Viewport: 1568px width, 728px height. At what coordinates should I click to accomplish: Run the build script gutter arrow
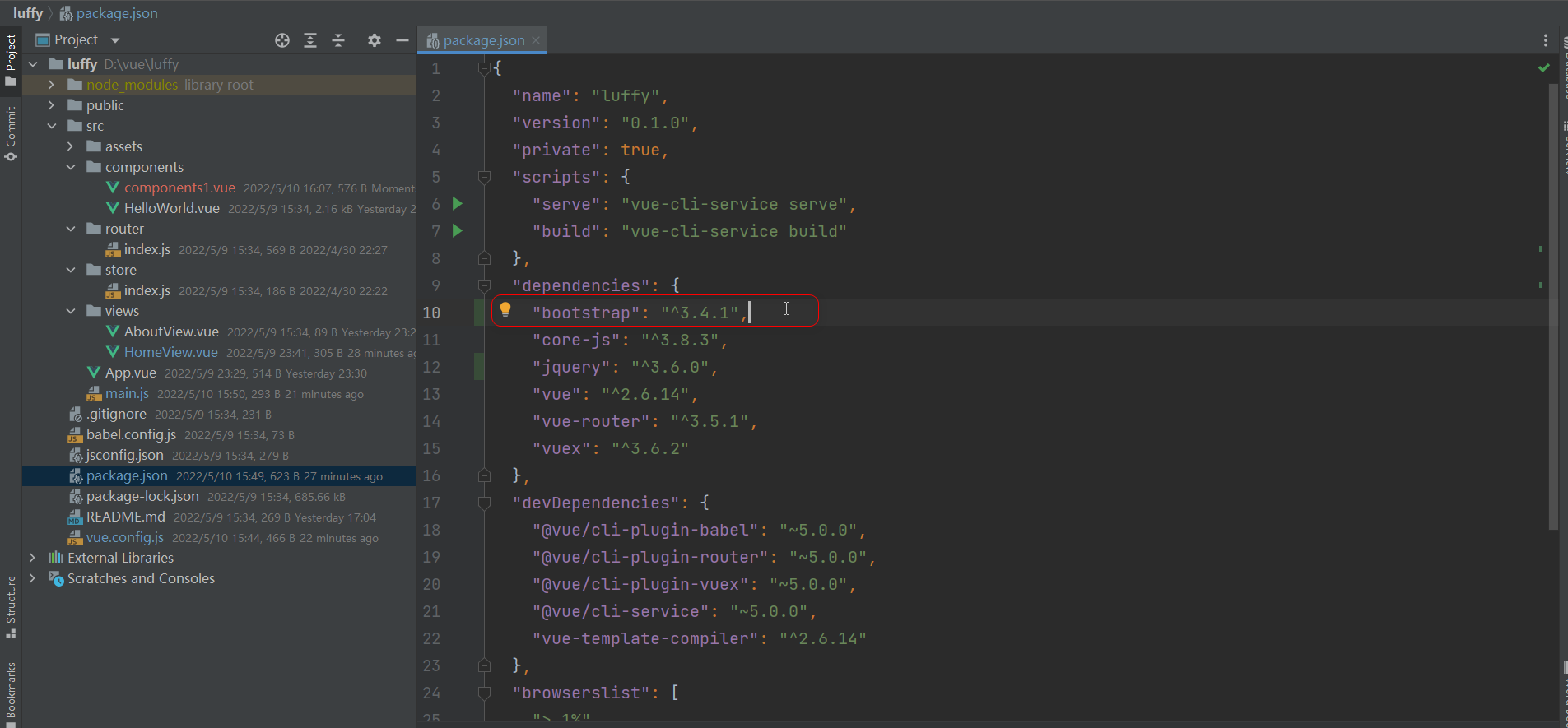[458, 230]
